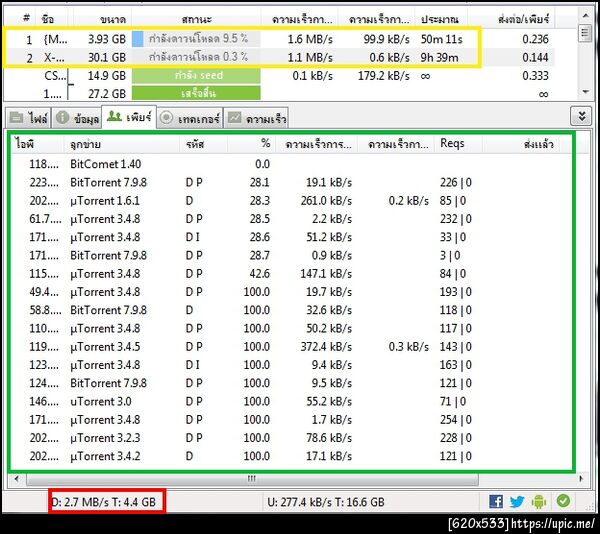600x534 pixels.
Task: Click the Reqs value 3 | 0
Action: point(450,256)
